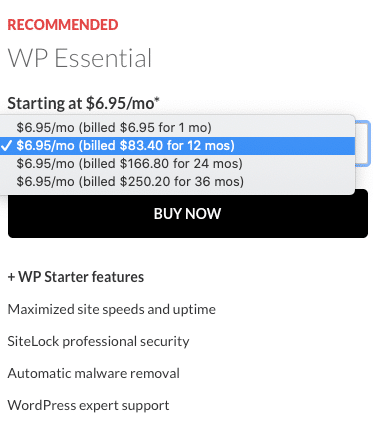Click the billing term select box edge
373x435 pixels.
pyautogui.click(x=363, y=143)
